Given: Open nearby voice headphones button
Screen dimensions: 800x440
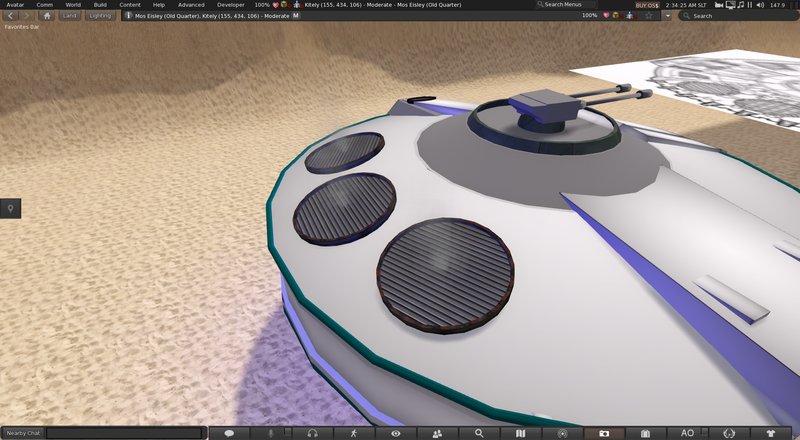Looking at the screenshot, I should [312, 433].
